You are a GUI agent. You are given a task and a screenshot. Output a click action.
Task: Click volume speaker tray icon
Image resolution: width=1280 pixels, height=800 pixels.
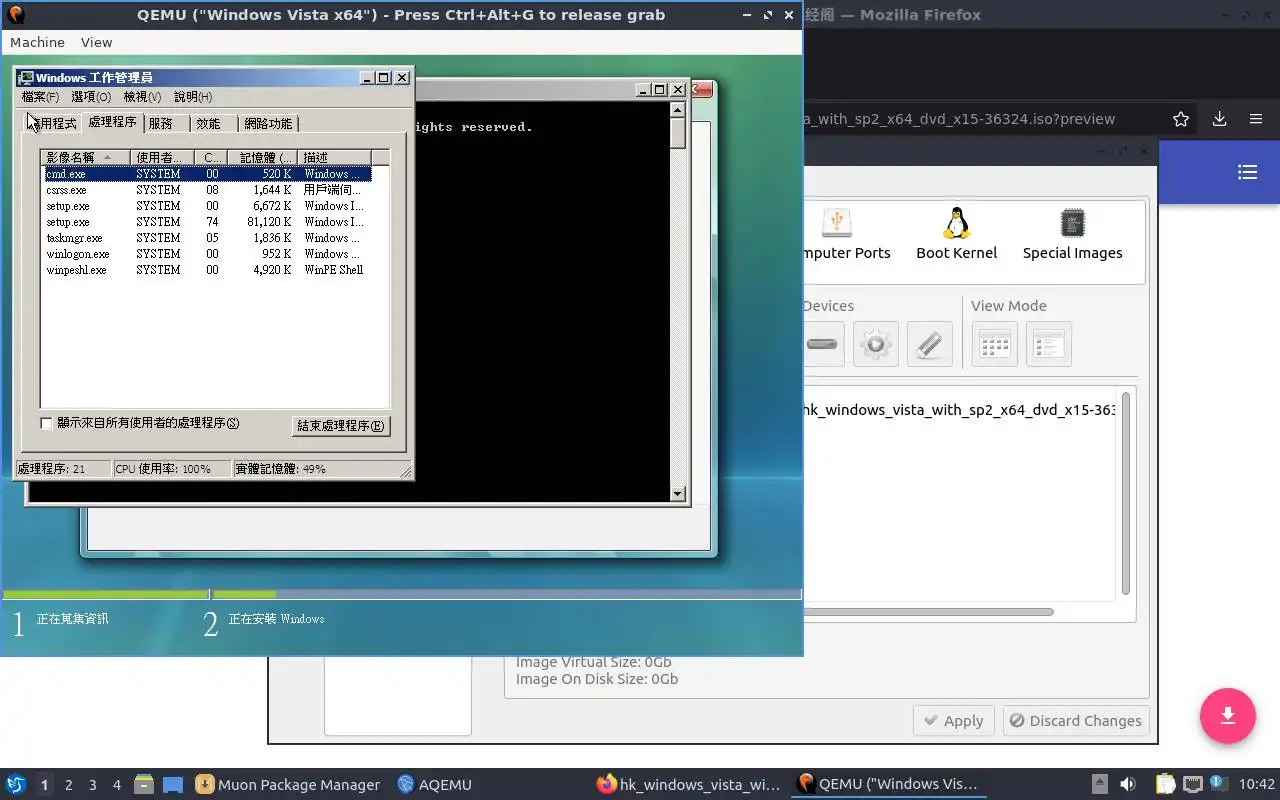[x=1128, y=785]
